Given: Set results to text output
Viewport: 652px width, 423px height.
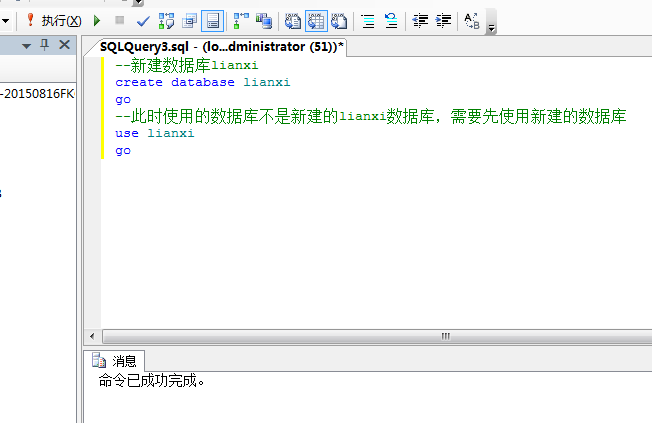Looking at the screenshot, I should (x=293, y=21).
